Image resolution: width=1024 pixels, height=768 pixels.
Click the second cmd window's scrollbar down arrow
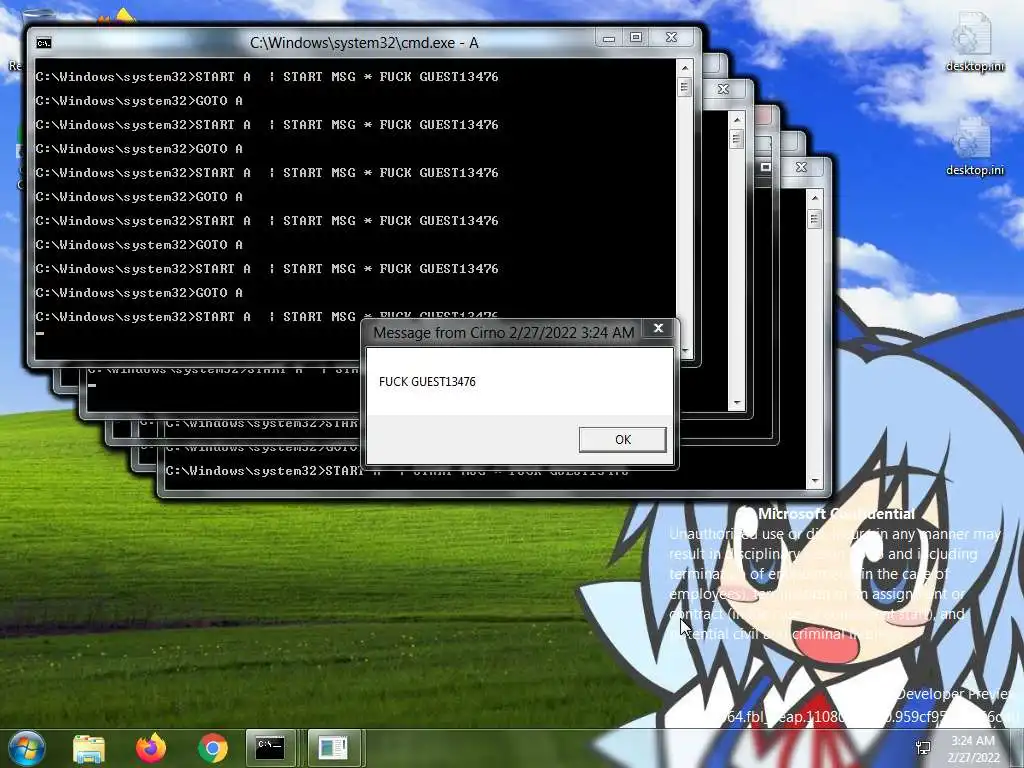(737, 403)
